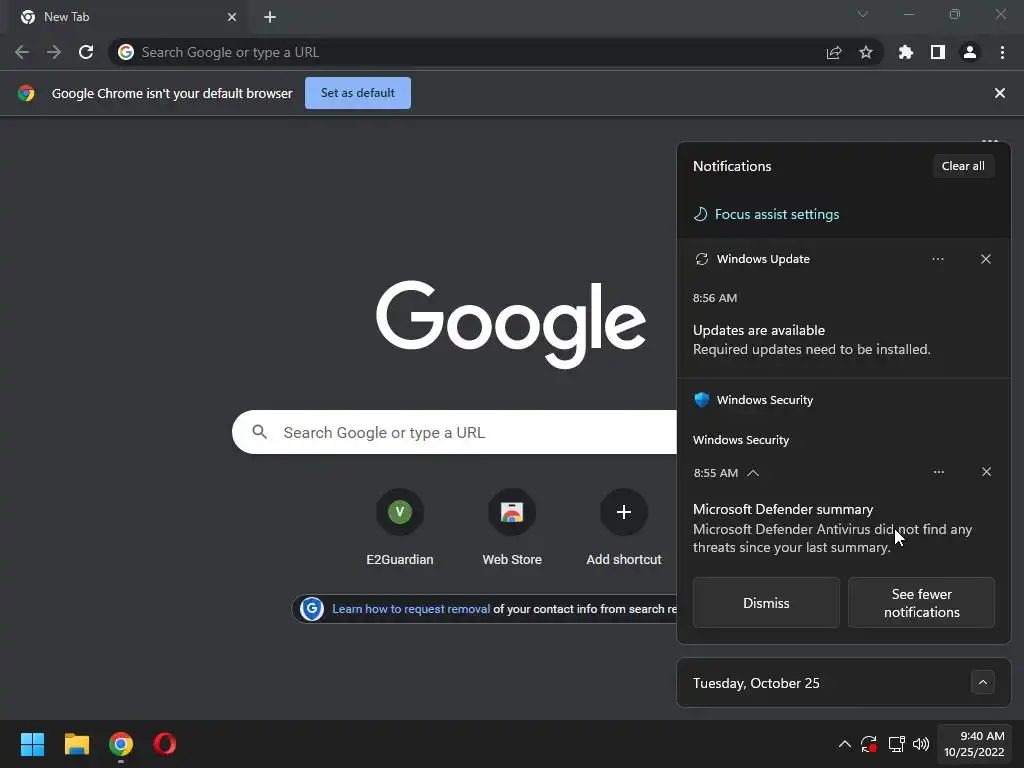Click Clear all notifications
Screen dimensions: 1024x768
click(963, 166)
